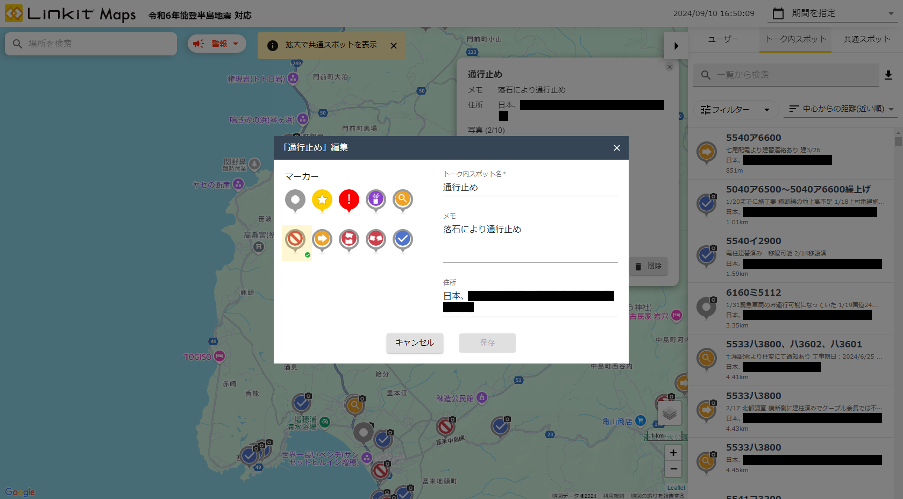Close the 通行止め info popup
The width and height of the screenshot is (903, 499).
[x=669, y=67]
